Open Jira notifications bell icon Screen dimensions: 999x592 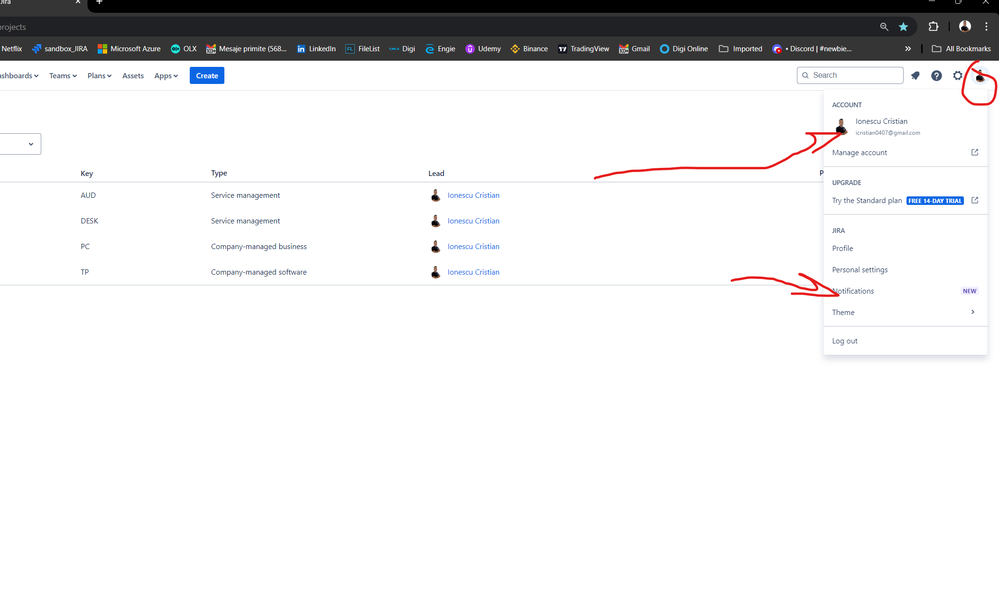pos(915,76)
